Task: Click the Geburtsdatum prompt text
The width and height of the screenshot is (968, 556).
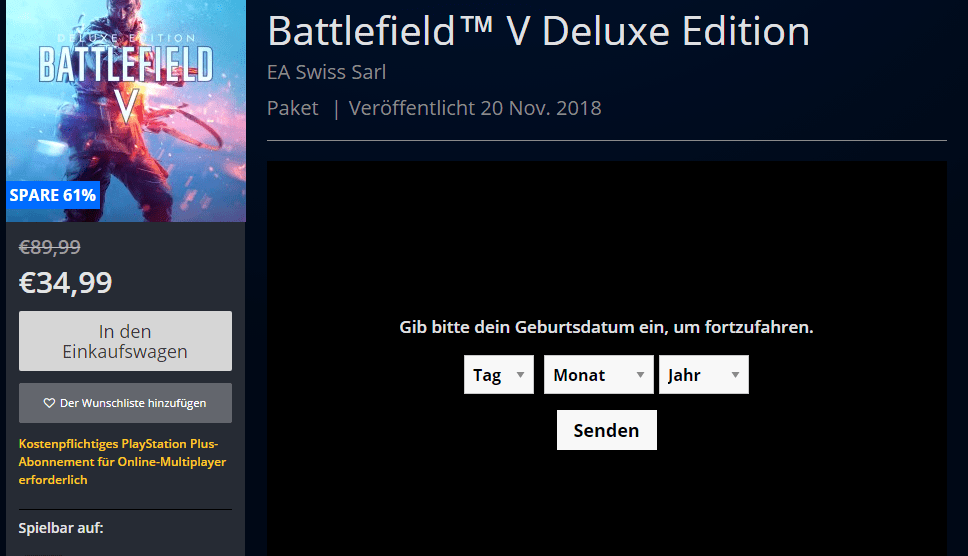Action: coord(606,327)
